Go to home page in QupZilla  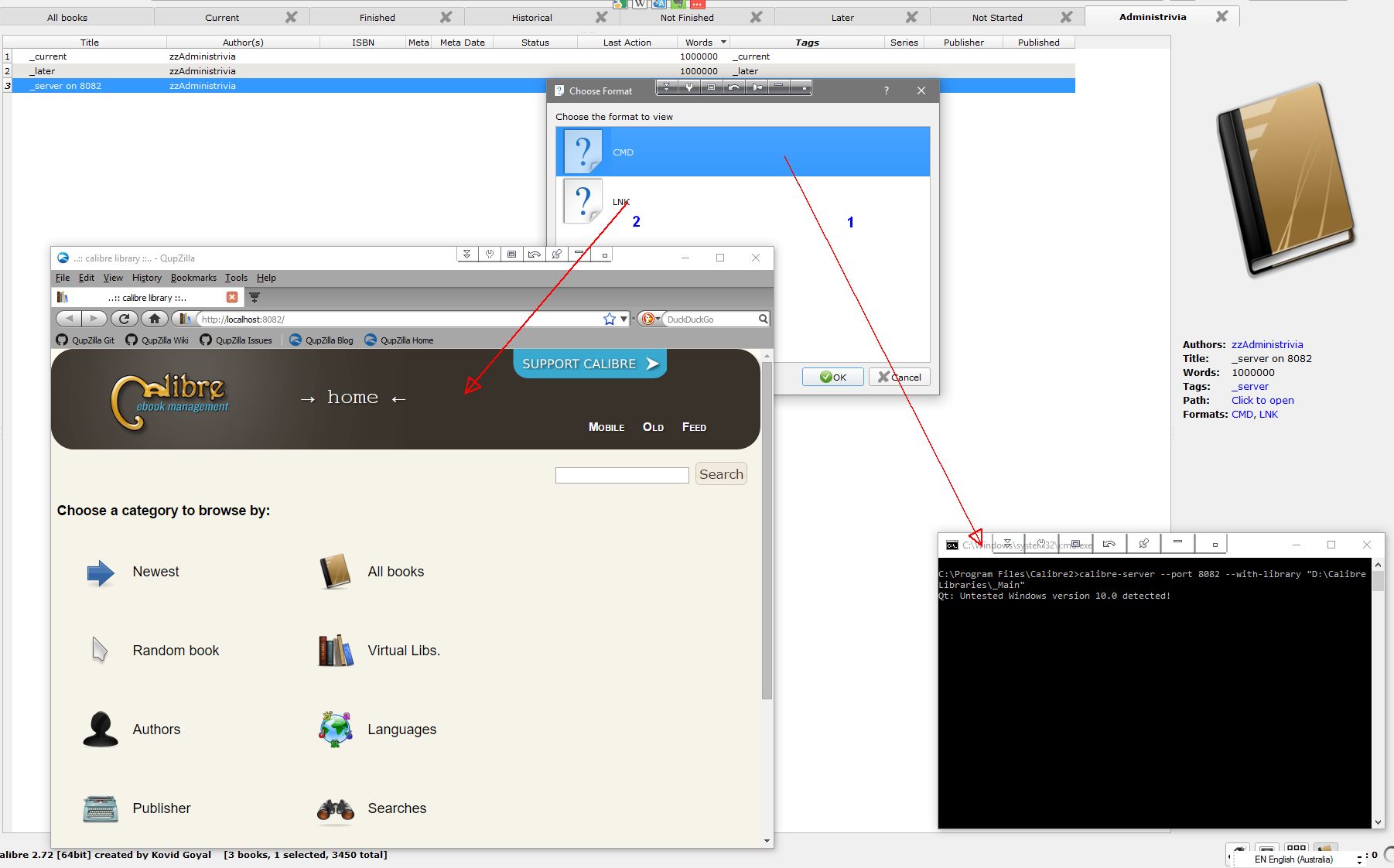pos(155,319)
